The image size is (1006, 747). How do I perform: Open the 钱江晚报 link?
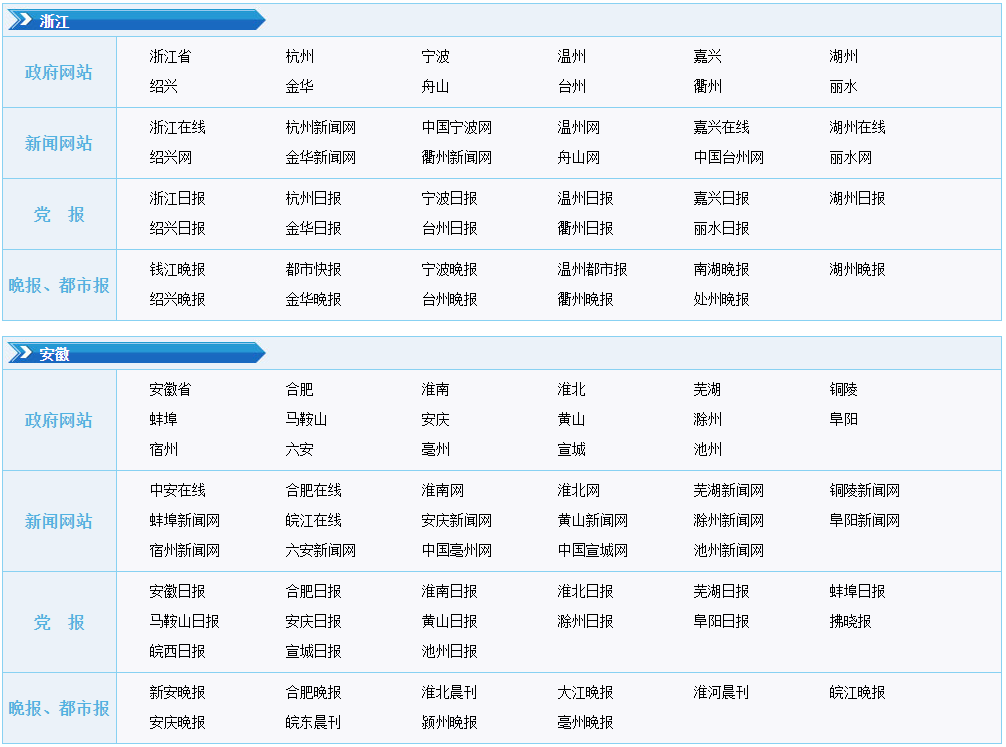pos(177,270)
